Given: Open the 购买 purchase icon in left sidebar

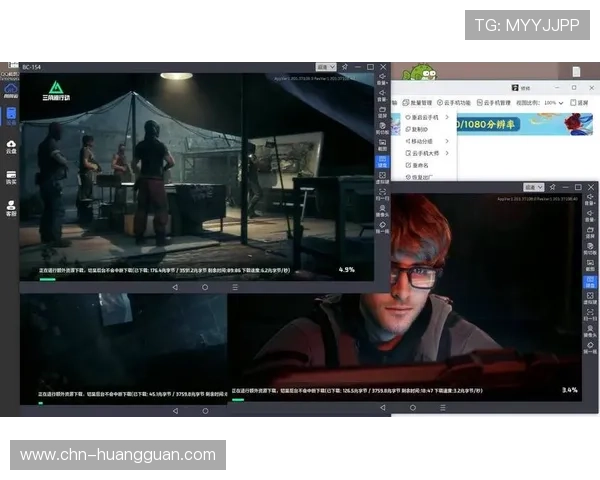Looking at the screenshot, I should [11, 177].
